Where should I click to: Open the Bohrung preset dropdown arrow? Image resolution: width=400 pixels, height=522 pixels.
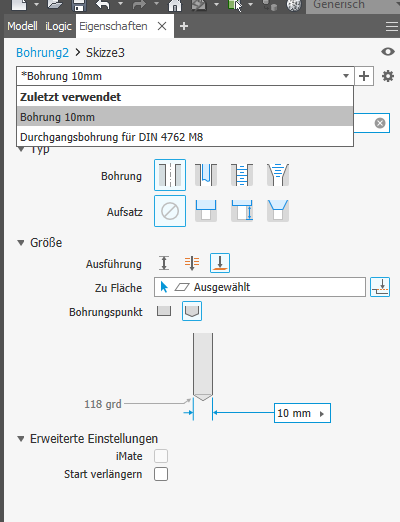point(346,76)
